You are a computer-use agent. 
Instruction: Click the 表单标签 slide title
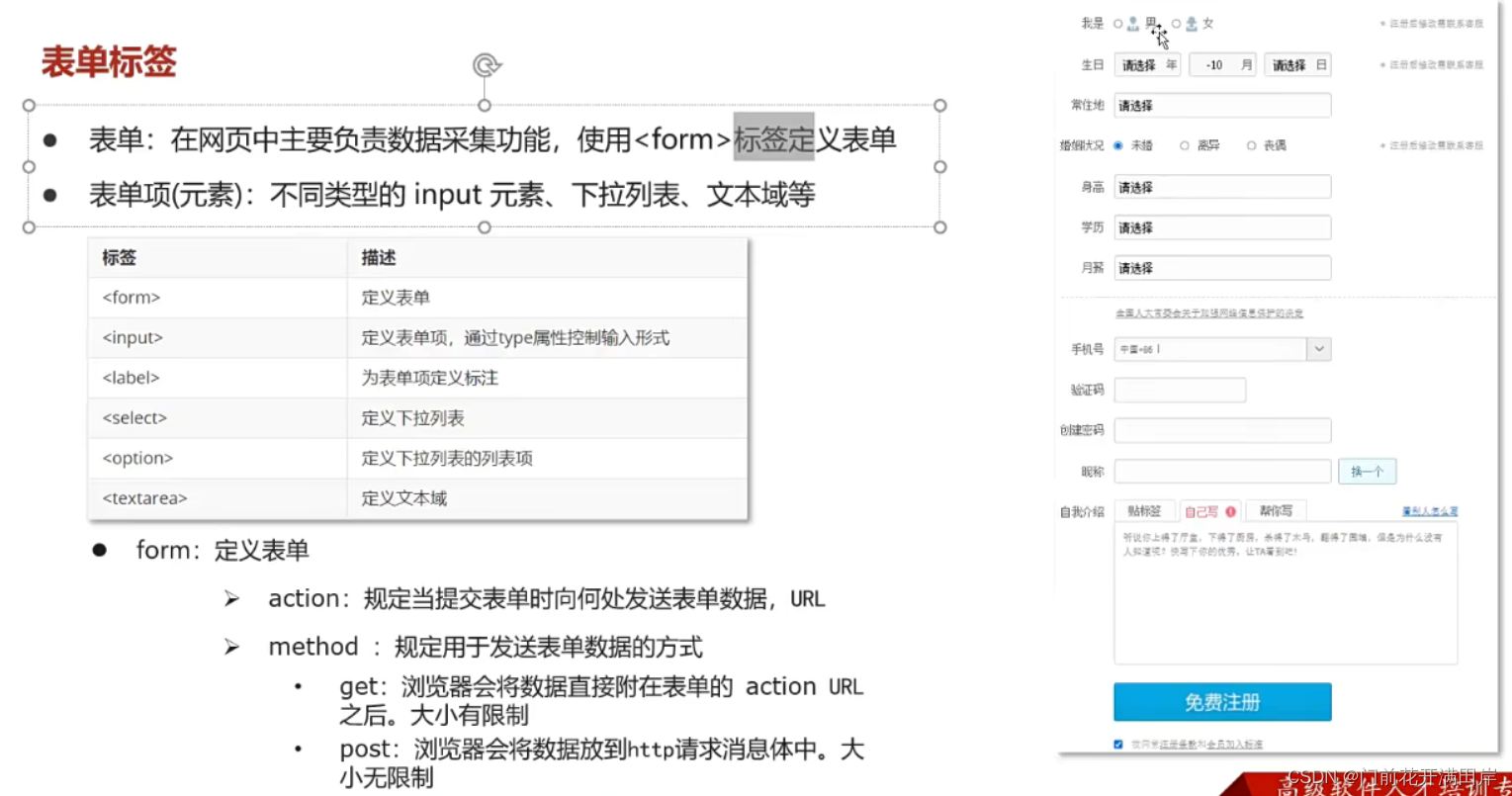109,62
